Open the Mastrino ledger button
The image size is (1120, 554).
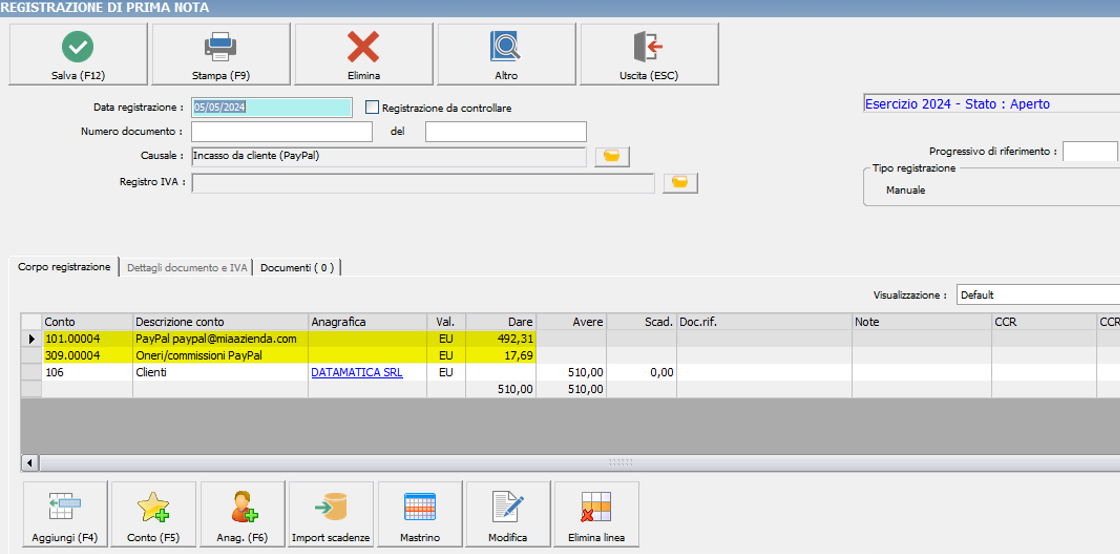[420, 514]
